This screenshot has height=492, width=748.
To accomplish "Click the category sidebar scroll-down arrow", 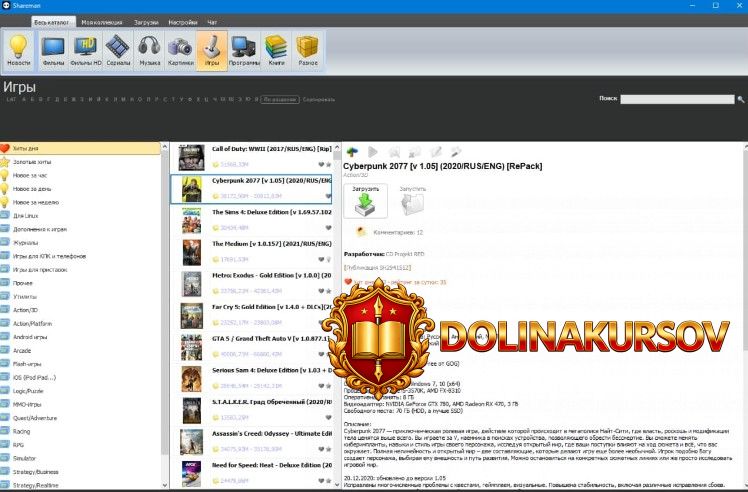I will 165,485.
